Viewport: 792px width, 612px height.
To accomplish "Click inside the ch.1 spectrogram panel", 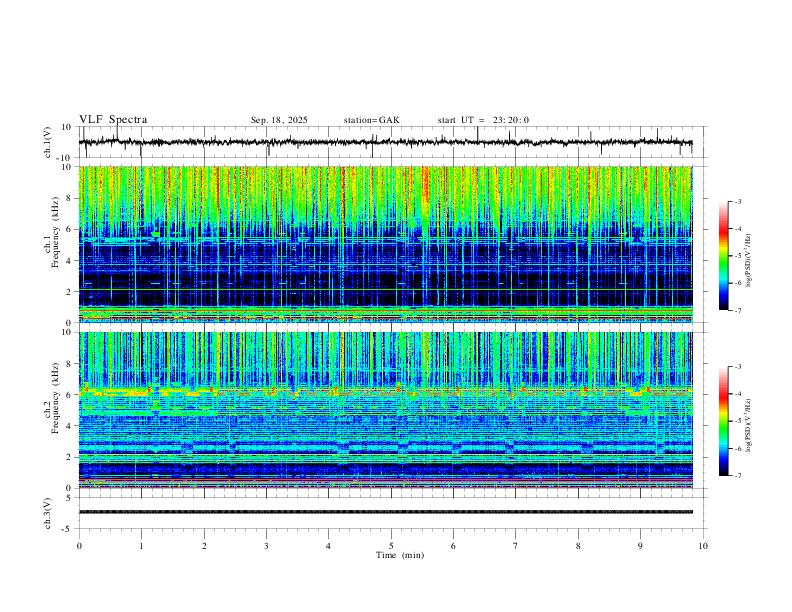I will tap(385, 244).
